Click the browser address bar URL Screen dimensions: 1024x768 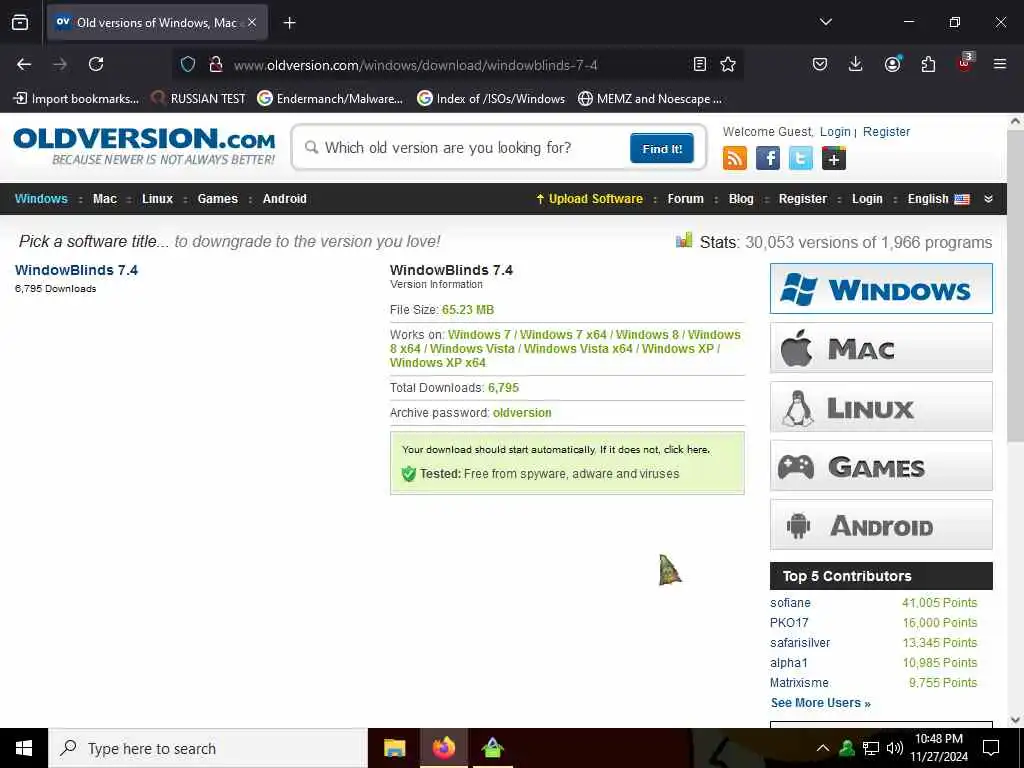coord(415,65)
